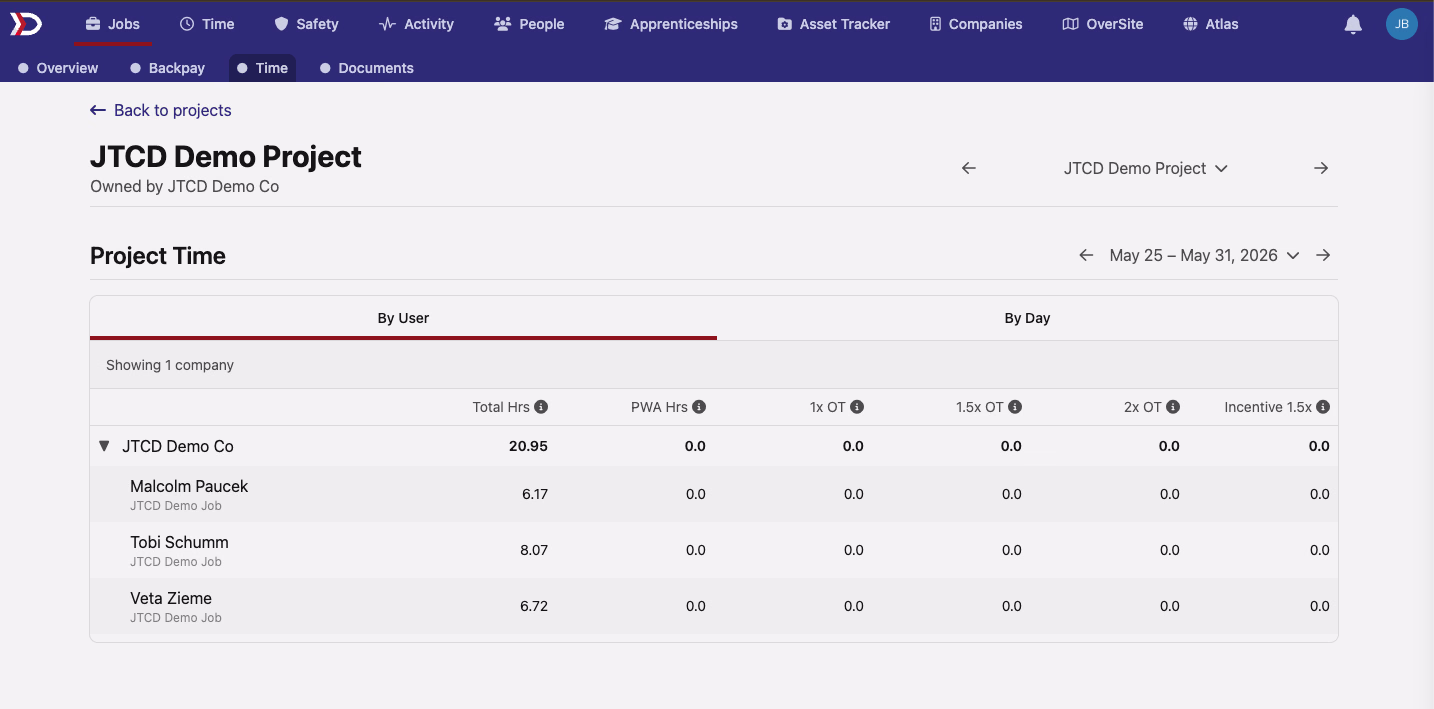Click info icon next to 1x OT

(857, 407)
